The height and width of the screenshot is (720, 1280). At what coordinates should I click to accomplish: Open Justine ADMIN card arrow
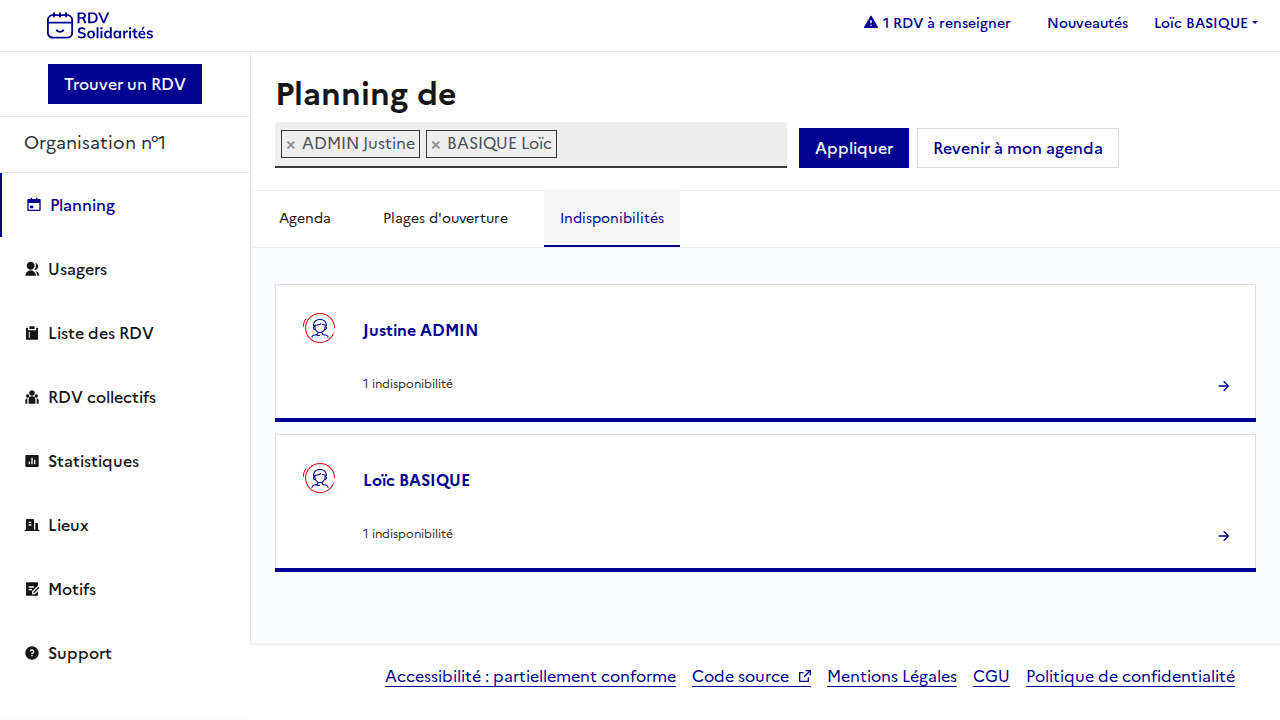tap(1223, 386)
